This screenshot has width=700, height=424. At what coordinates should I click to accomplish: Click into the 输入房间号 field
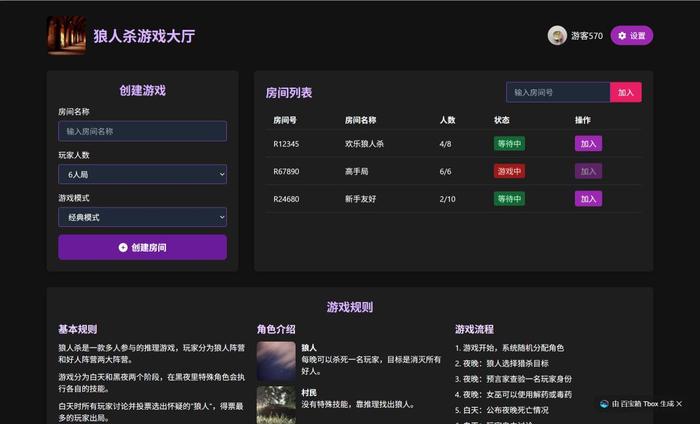557,92
